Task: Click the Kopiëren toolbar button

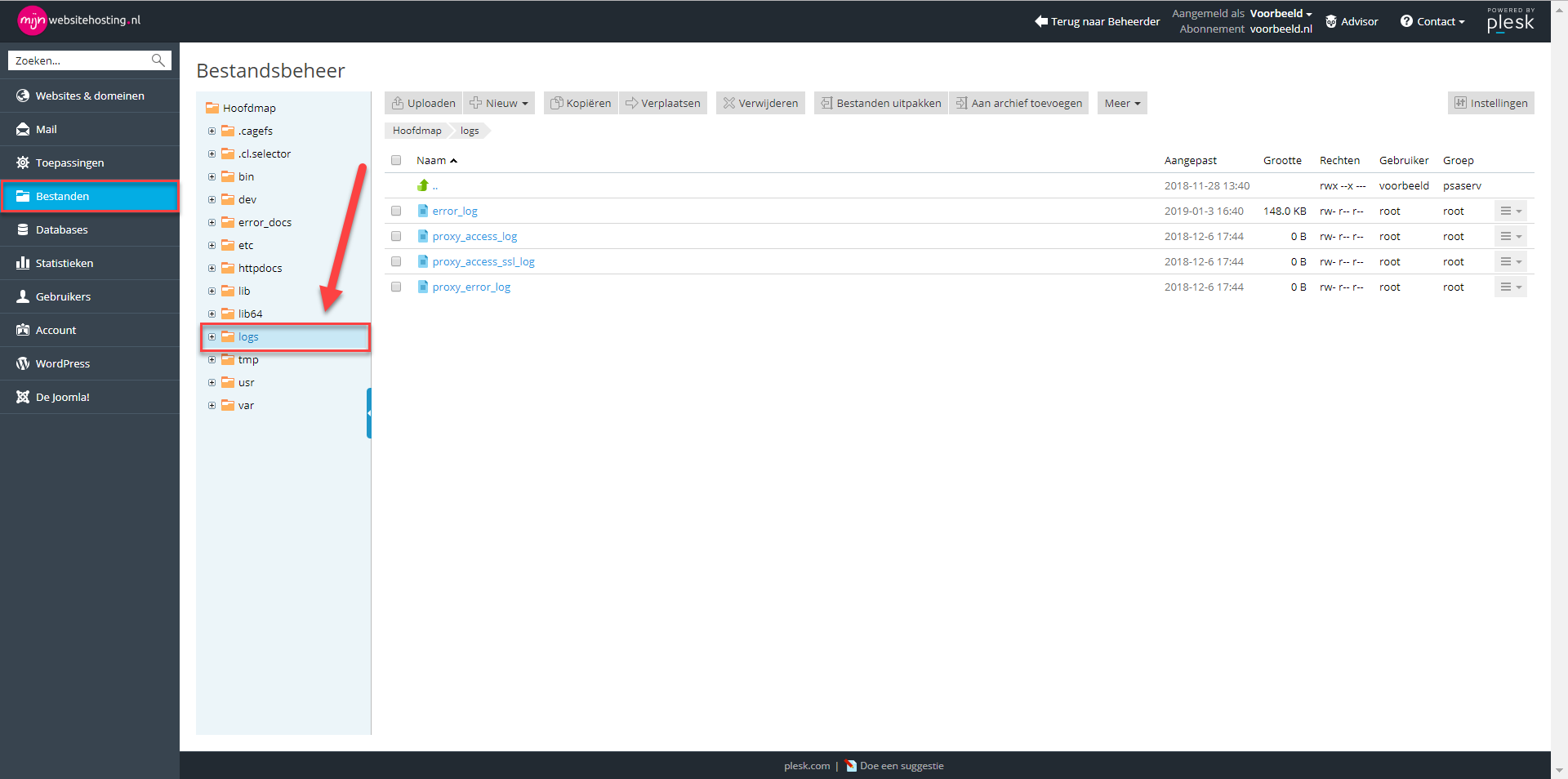Action: (x=581, y=103)
